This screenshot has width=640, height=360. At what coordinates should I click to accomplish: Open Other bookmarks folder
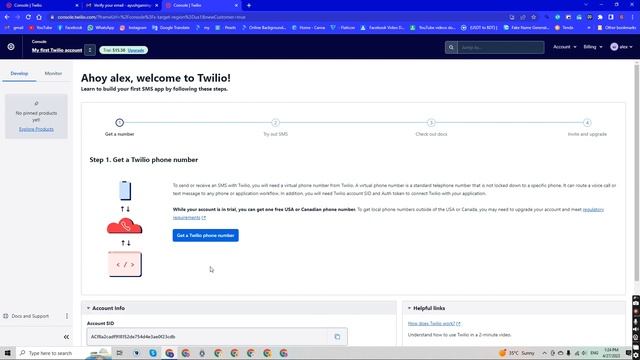(616, 28)
